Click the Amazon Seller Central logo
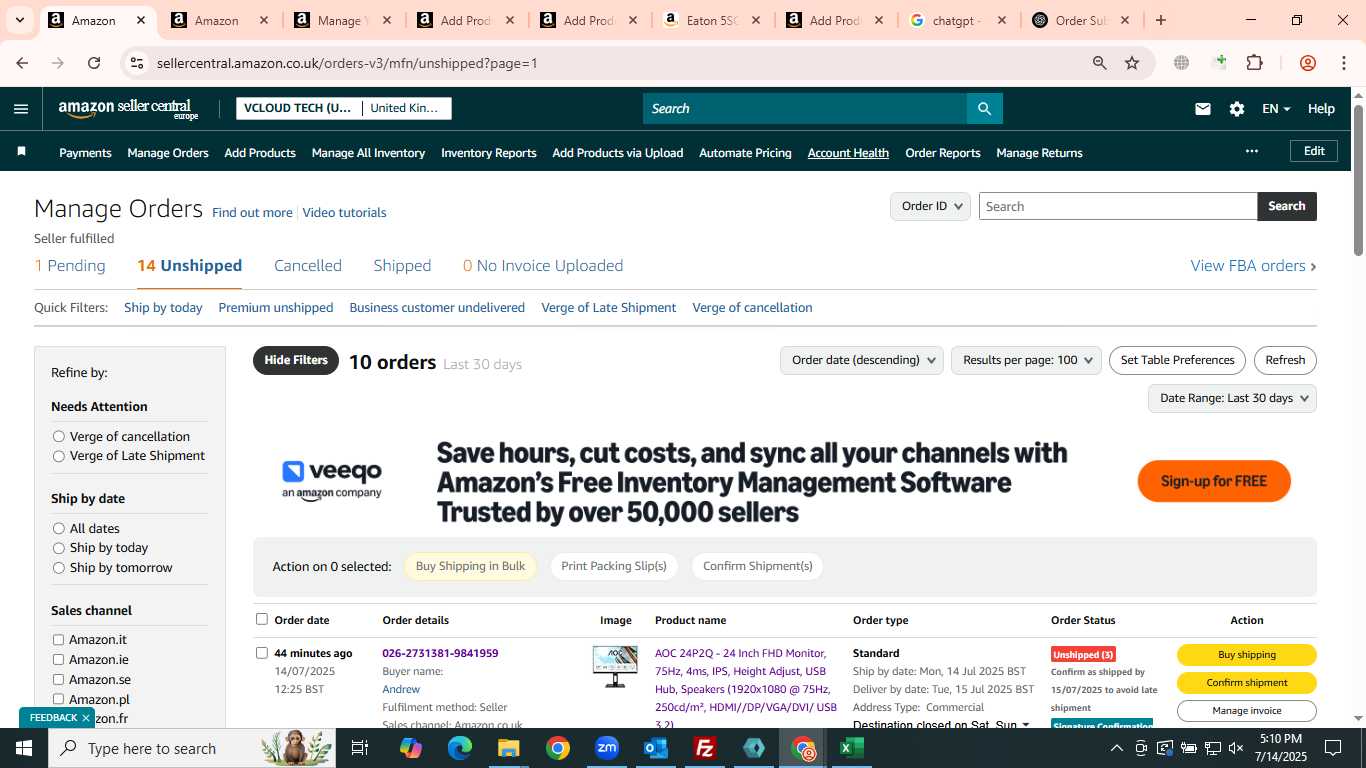This screenshot has width=1366, height=768. coord(128,109)
